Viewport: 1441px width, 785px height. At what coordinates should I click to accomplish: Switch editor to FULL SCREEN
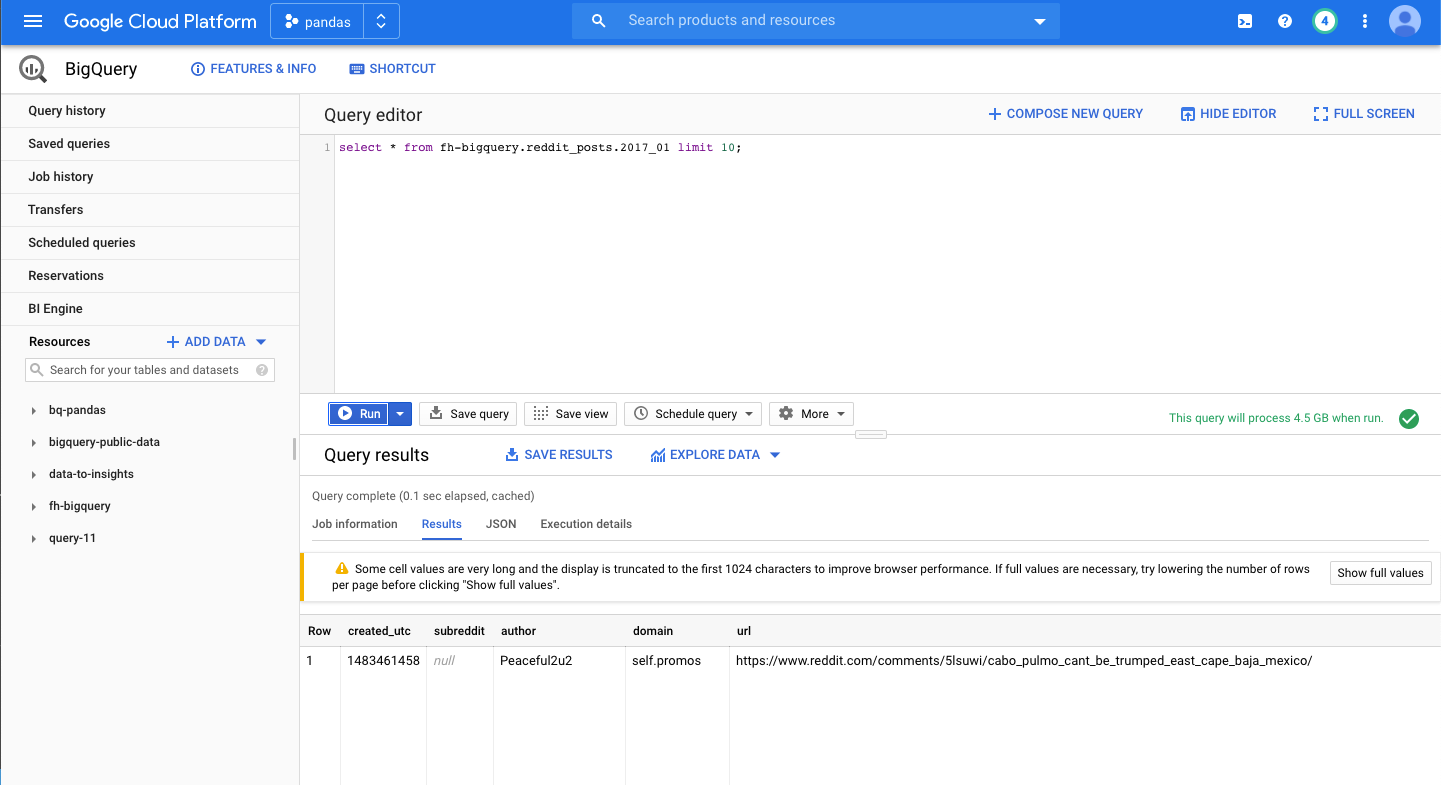click(1364, 114)
